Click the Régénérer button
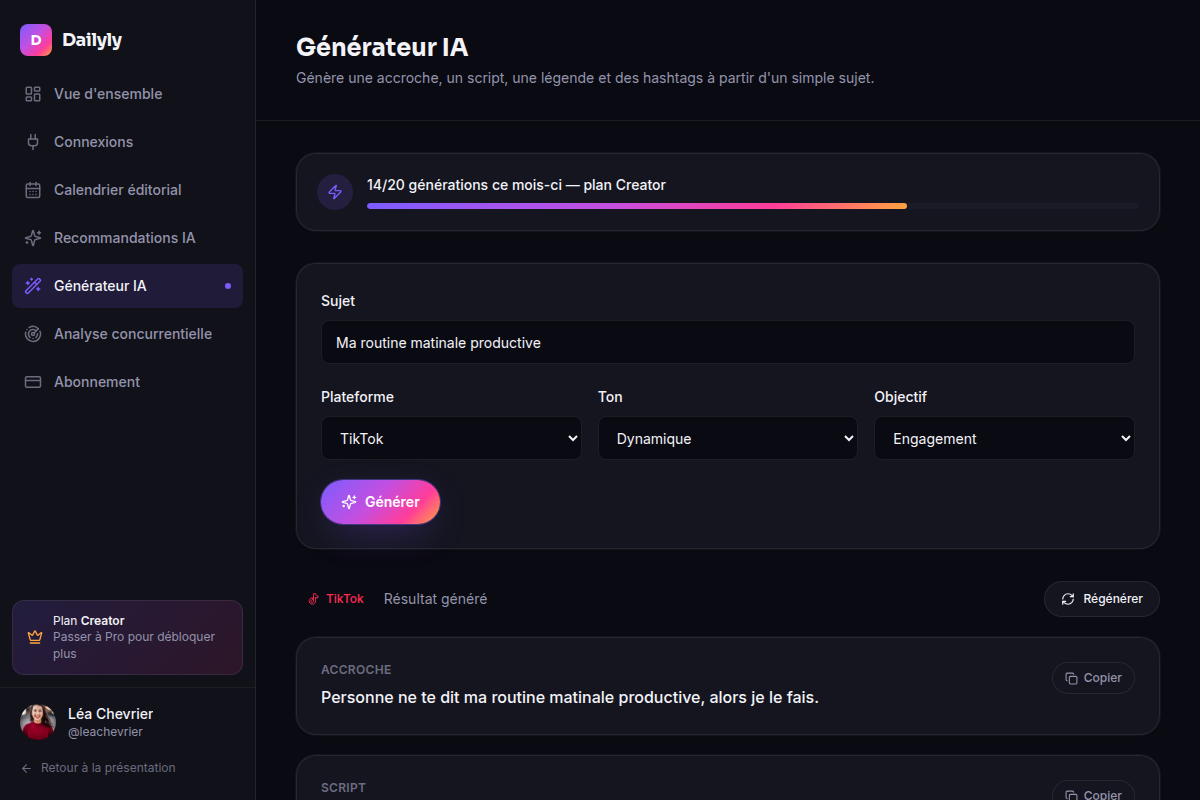Screen dimensions: 1200x800 click(x=1102, y=599)
